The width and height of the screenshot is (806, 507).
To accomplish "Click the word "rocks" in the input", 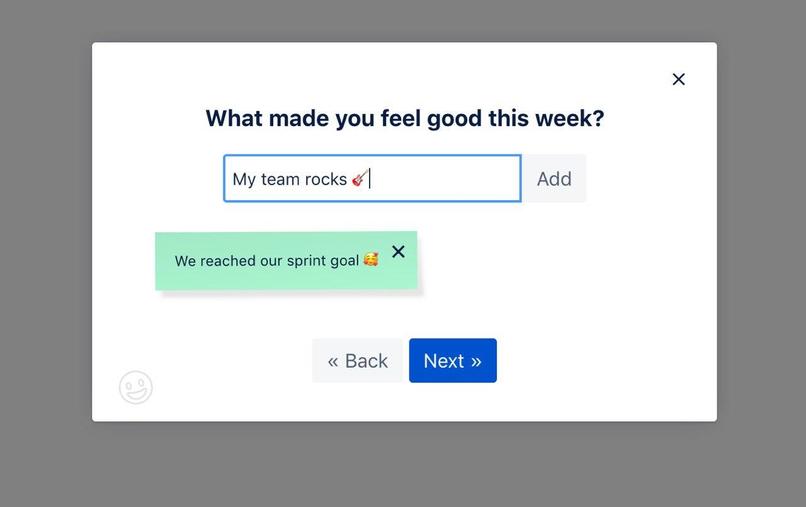I will coord(326,179).
